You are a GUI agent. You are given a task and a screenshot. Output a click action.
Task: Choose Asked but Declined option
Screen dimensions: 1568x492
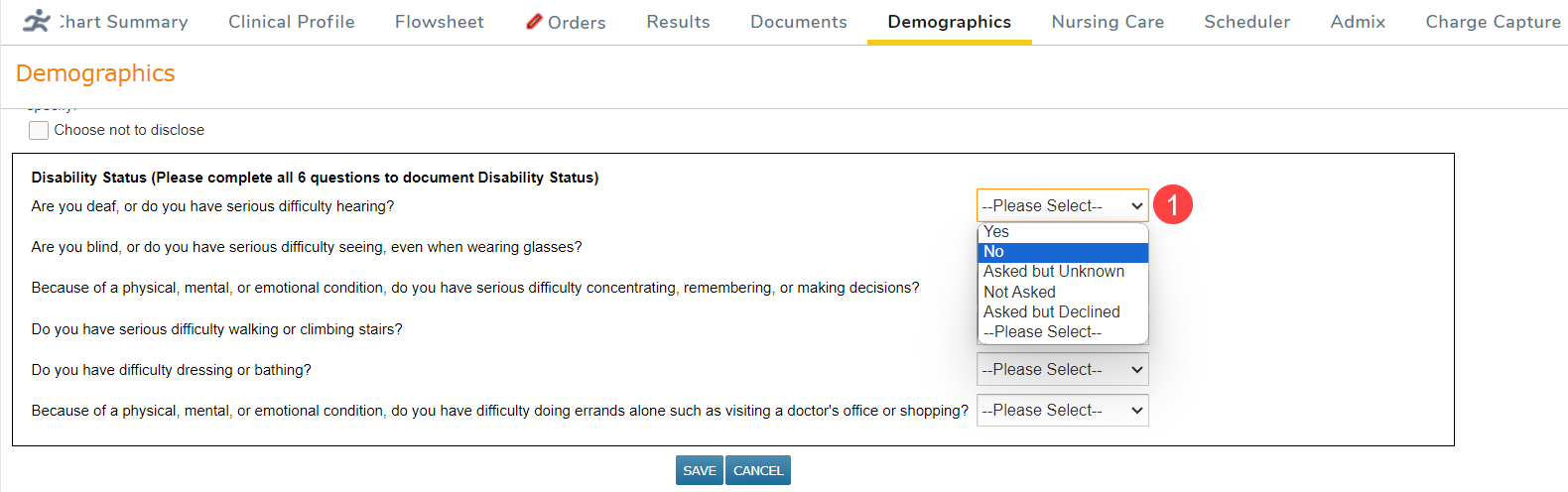click(1051, 312)
